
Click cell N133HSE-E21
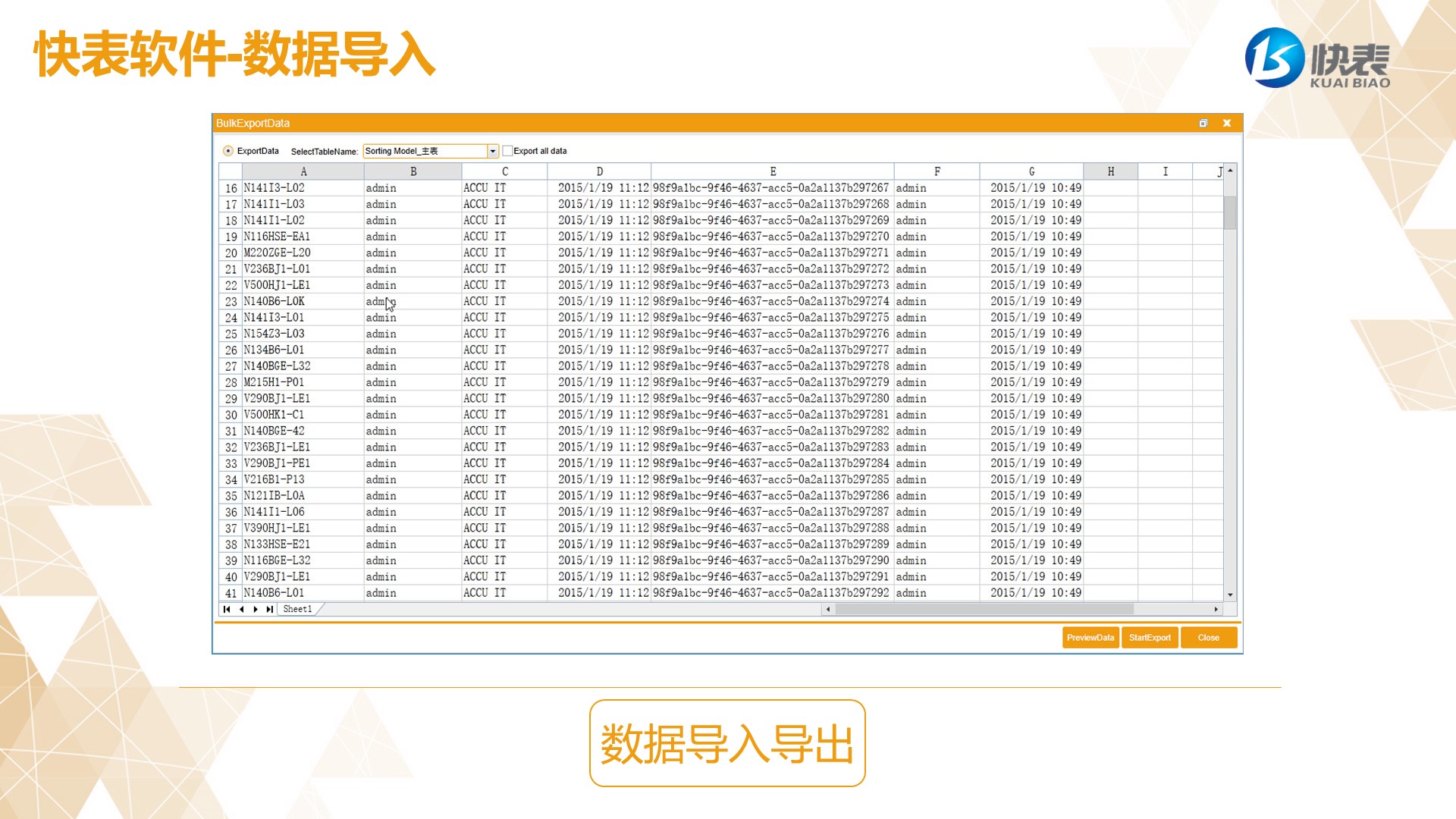tap(303, 544)
